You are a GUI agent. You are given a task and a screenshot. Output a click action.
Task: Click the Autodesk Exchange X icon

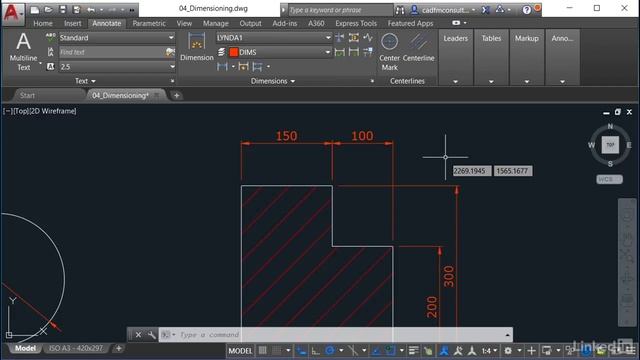[485, 10]
